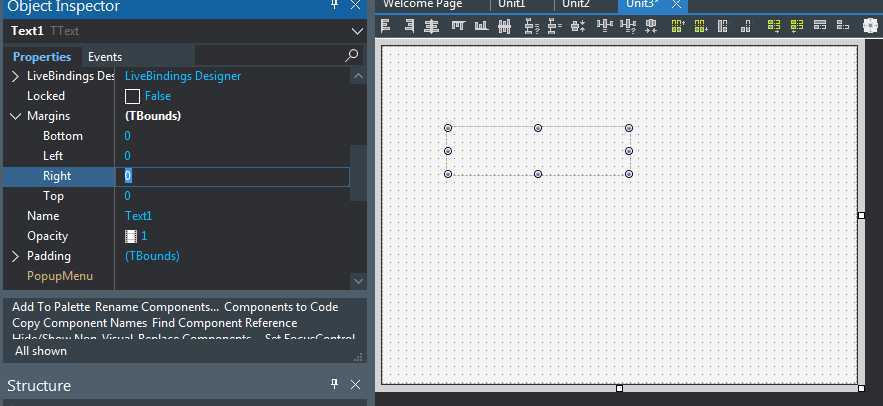This screenshot has height=406, width=883.
Task: Click the form's bottom-edge resize handle
Action: [x=619, y=388]
